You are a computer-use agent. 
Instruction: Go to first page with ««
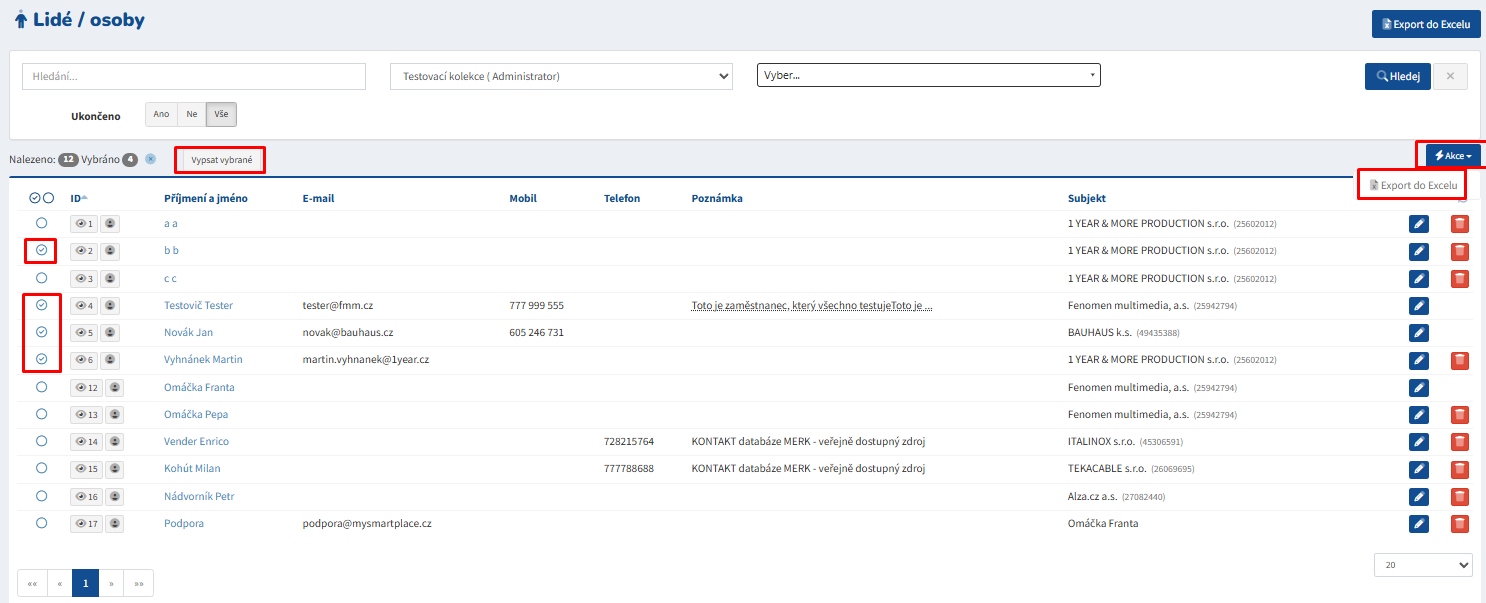(x=32, y=582)
